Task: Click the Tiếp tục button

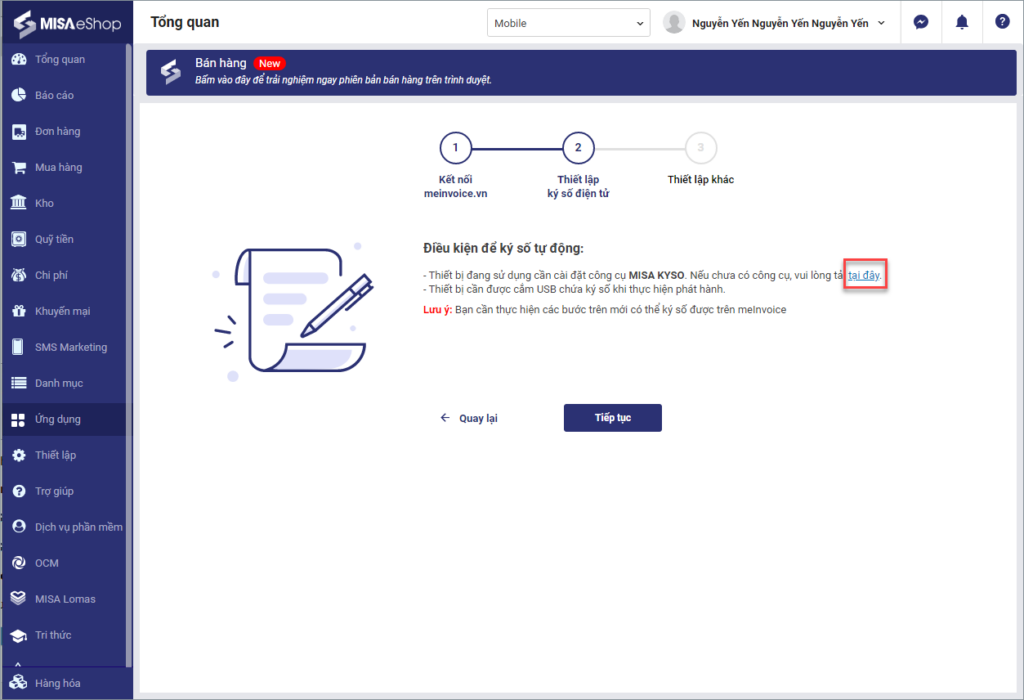Action: (613, 418)
